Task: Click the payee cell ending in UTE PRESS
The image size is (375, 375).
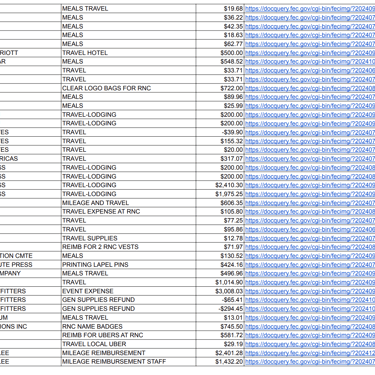Action: pos(31,265)
